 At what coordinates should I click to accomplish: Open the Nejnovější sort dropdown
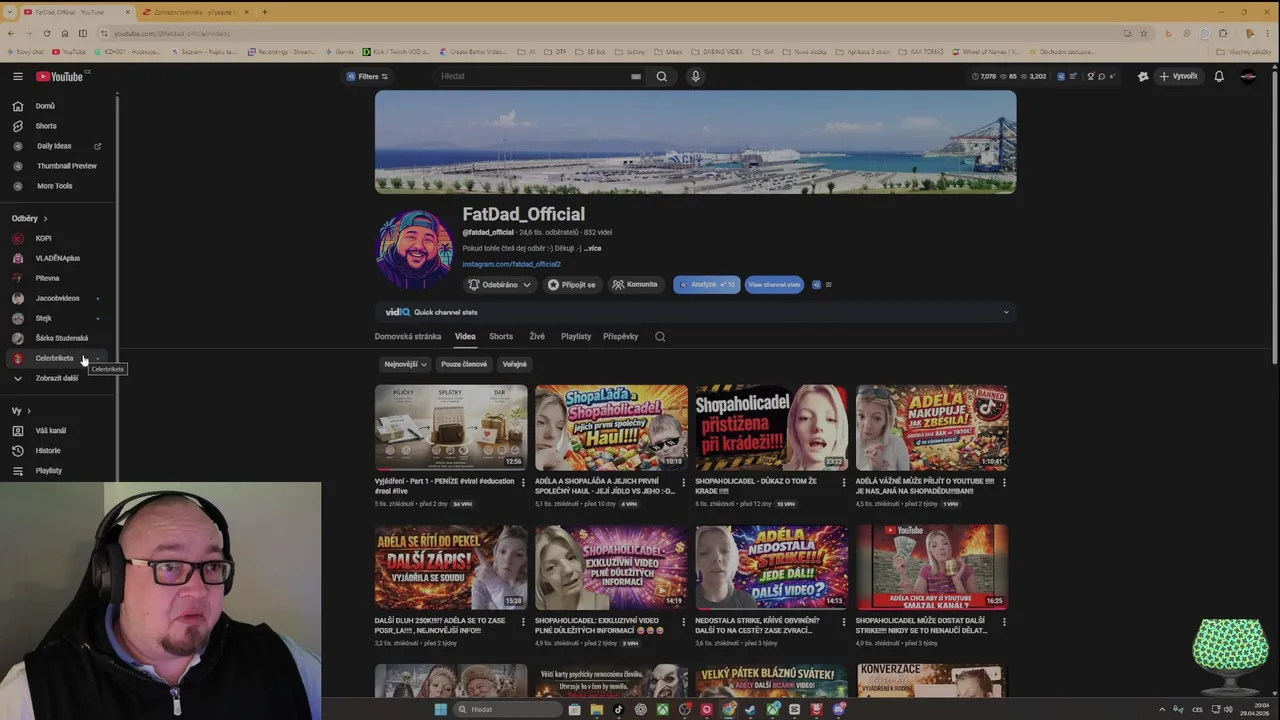click(405, 364)
